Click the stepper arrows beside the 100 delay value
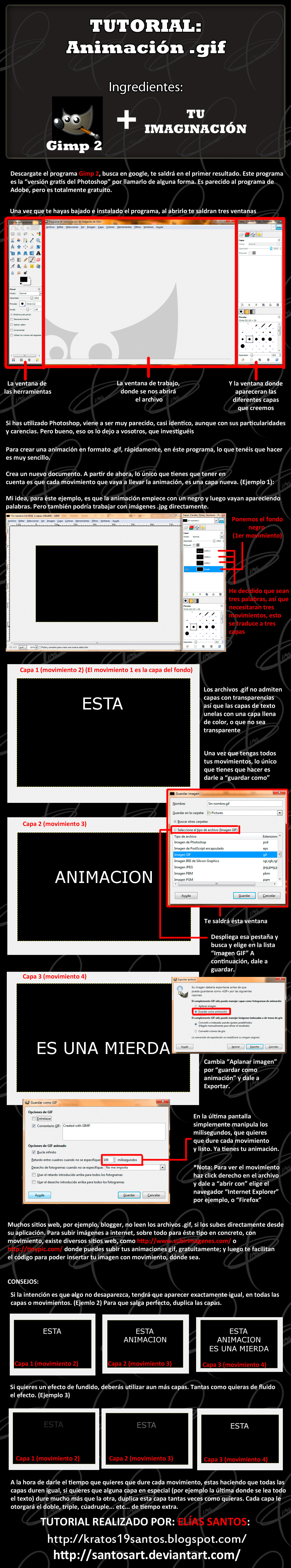Viewport: 291px width, 1568px height. click(115, 1160)
